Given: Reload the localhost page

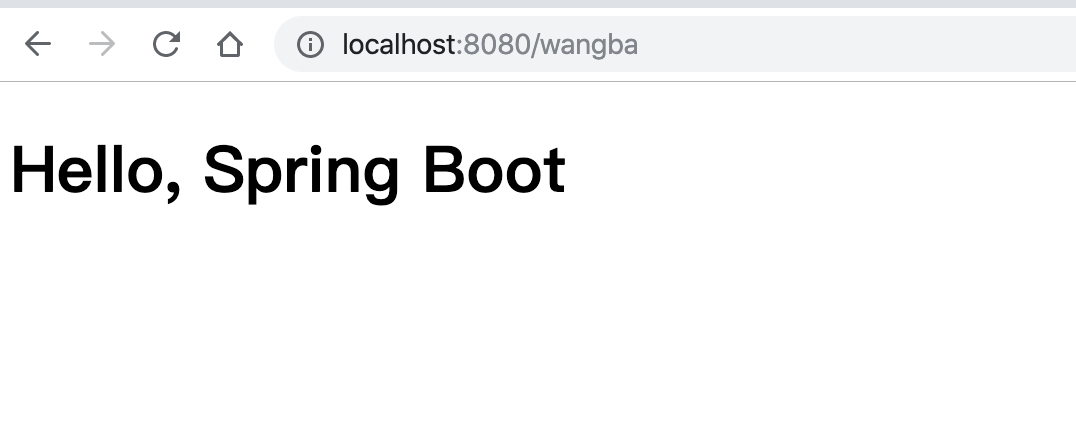Looking at the screenshot, I should [166, 45].
